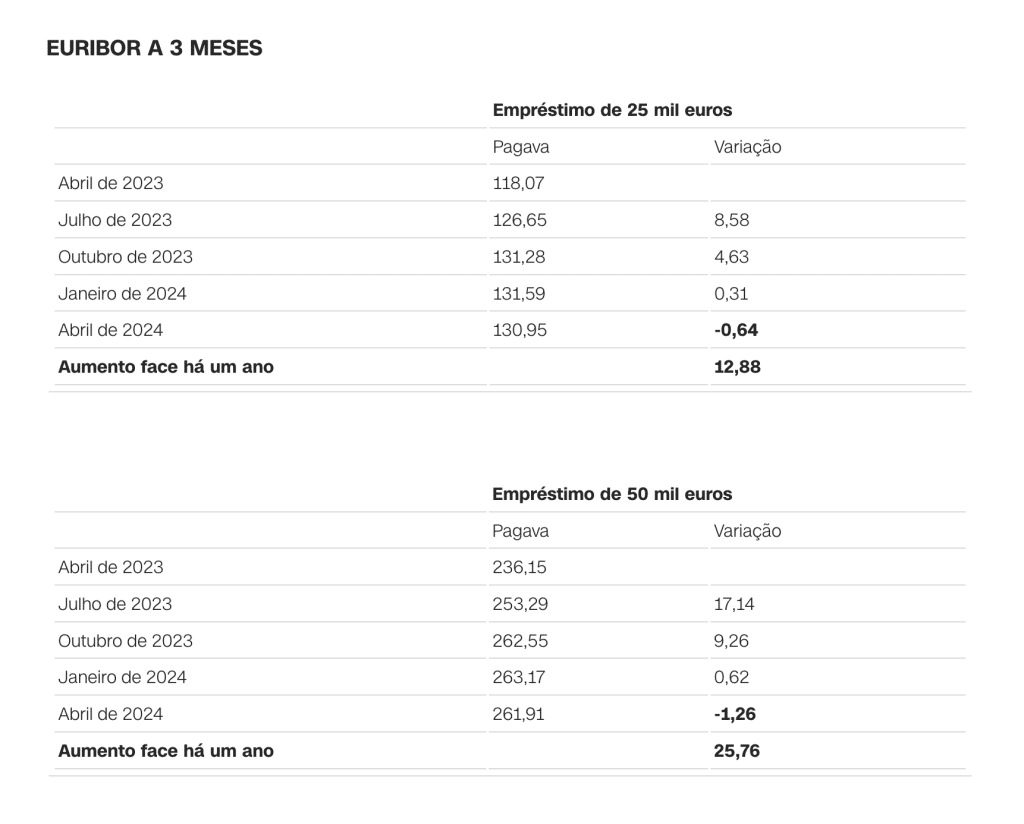Click the bold -1,26 variation value
The width and height of the screenshot is (1024, 824).
pos(734,714)
